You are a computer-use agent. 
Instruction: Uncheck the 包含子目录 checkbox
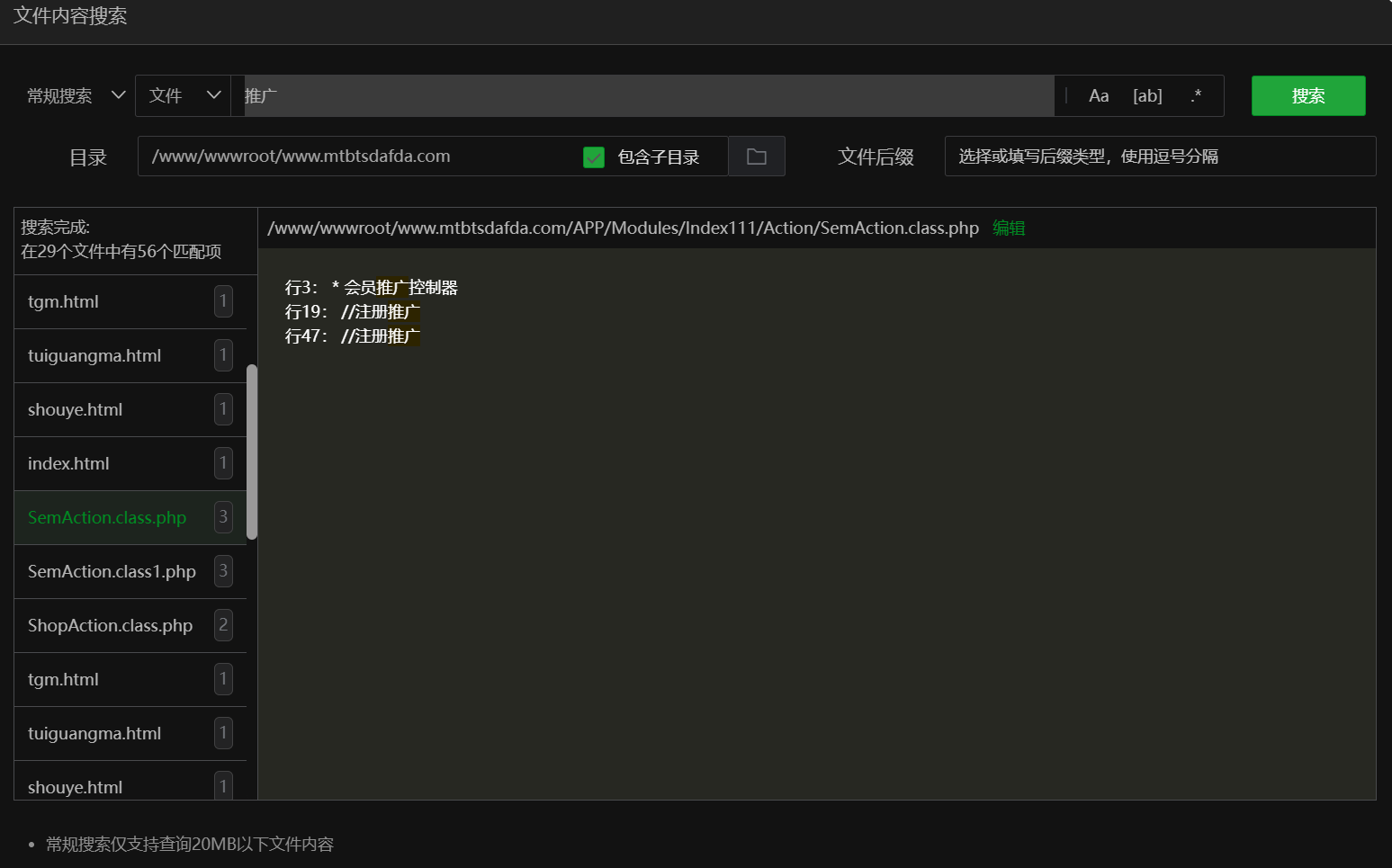[594, 157]
